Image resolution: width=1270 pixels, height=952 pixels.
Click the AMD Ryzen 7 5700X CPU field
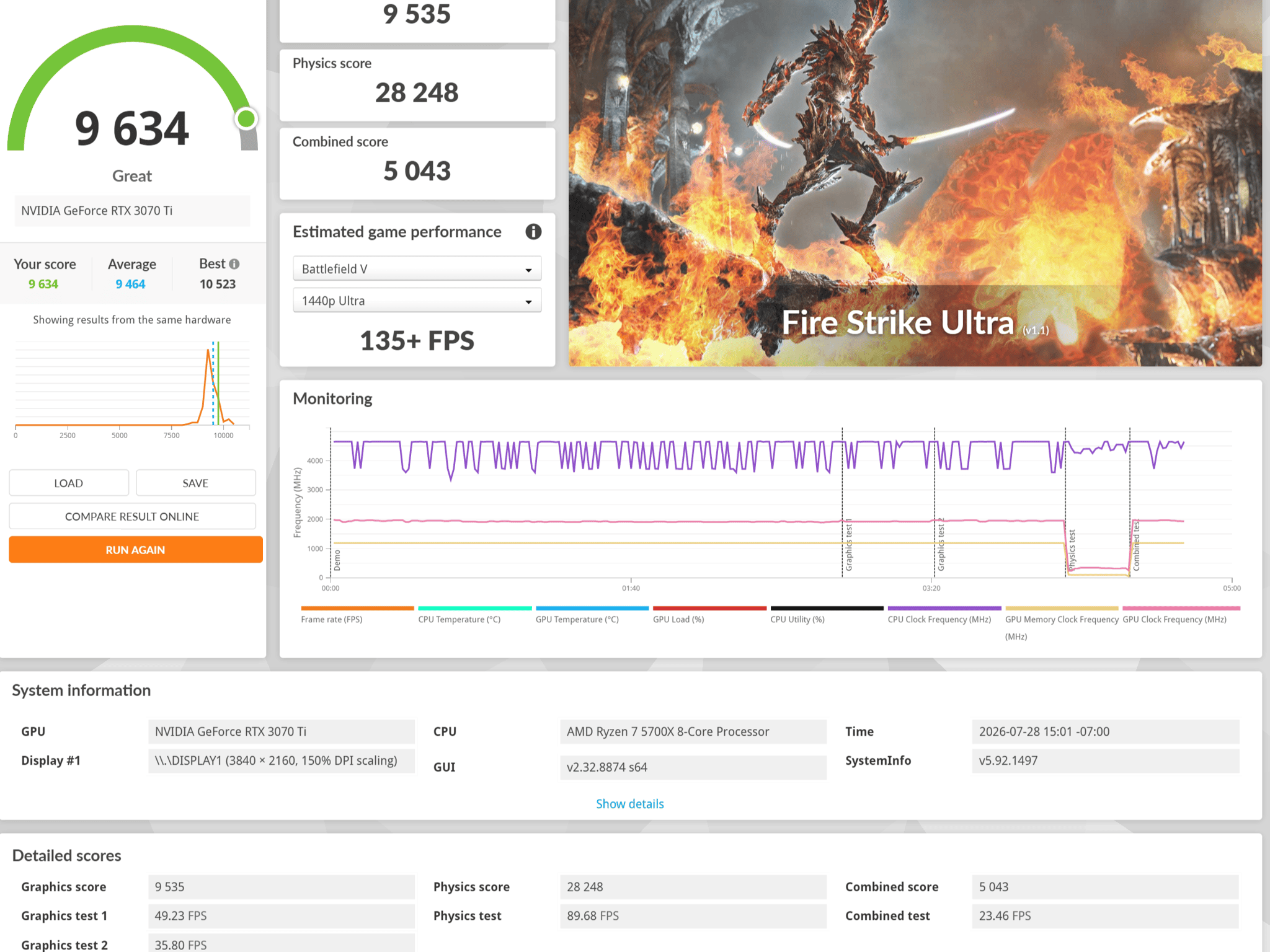coord(693,731)
